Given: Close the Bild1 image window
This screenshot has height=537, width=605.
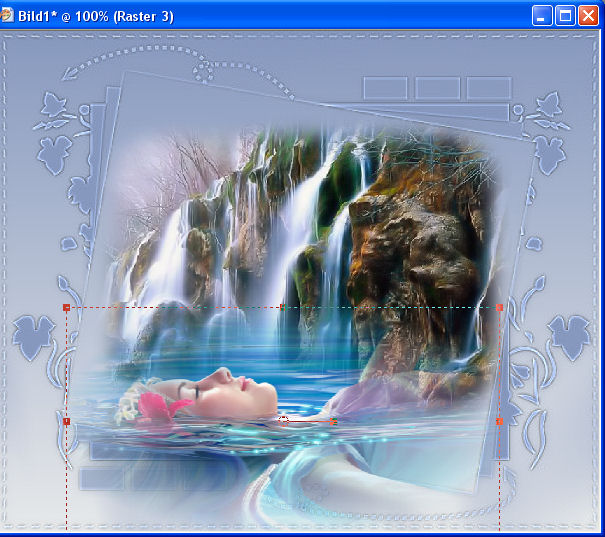Looking at the screenshot, I should tap(589, 15).
